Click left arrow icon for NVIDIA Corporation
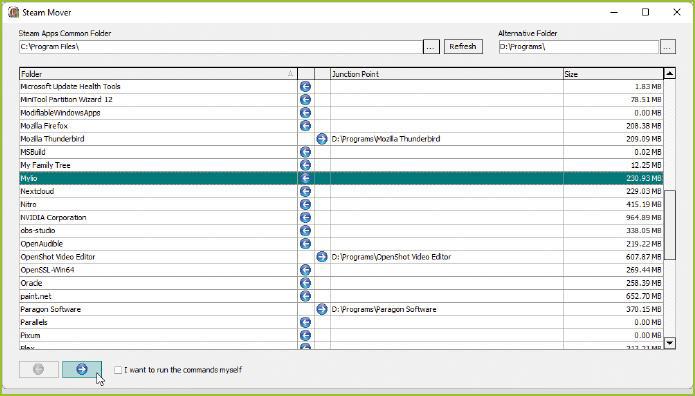The height and width of the screenshot is (396, 695). point(305,217)
